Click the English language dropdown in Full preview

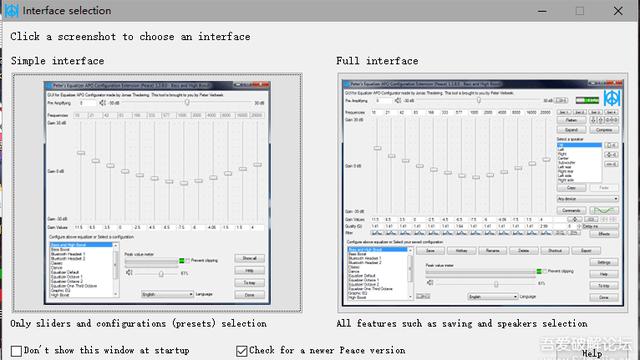493,297
